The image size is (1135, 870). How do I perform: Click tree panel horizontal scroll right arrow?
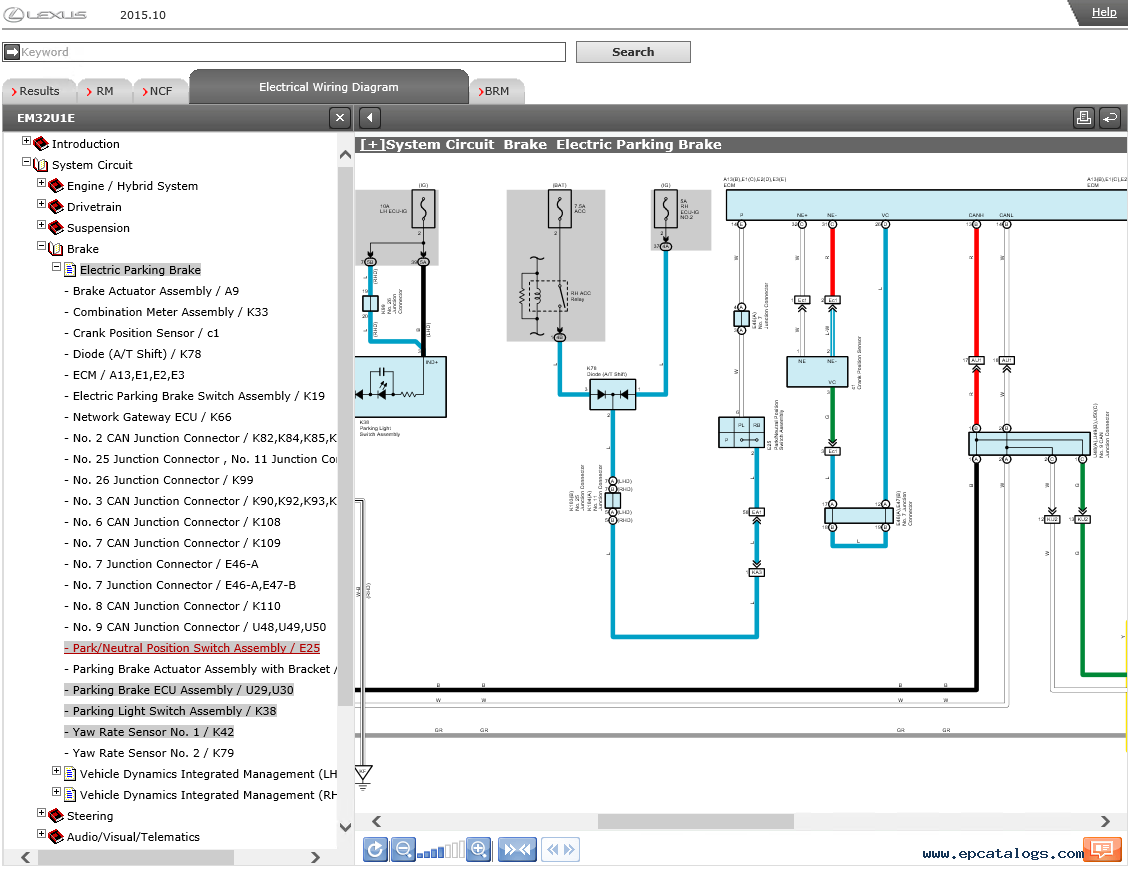click(315, 857)
